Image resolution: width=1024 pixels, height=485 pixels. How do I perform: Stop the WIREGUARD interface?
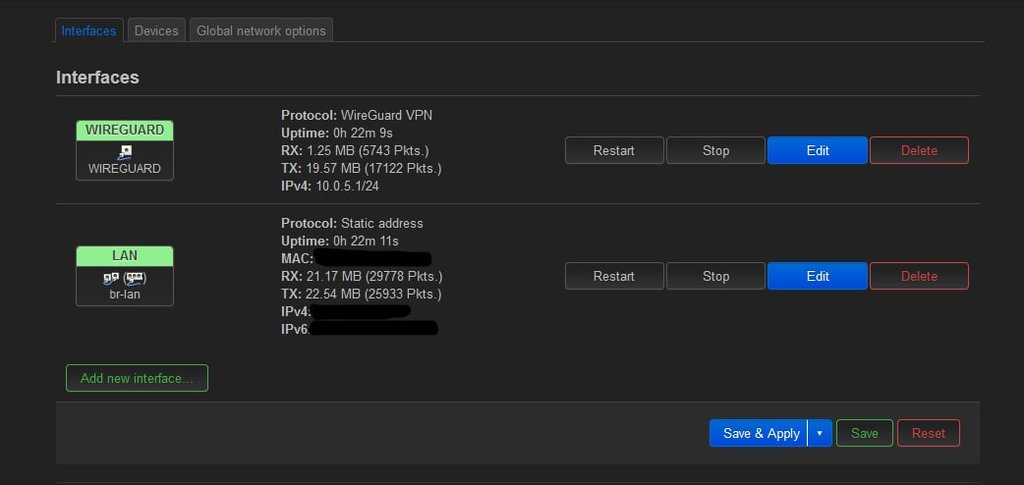[x=716, y=151]
